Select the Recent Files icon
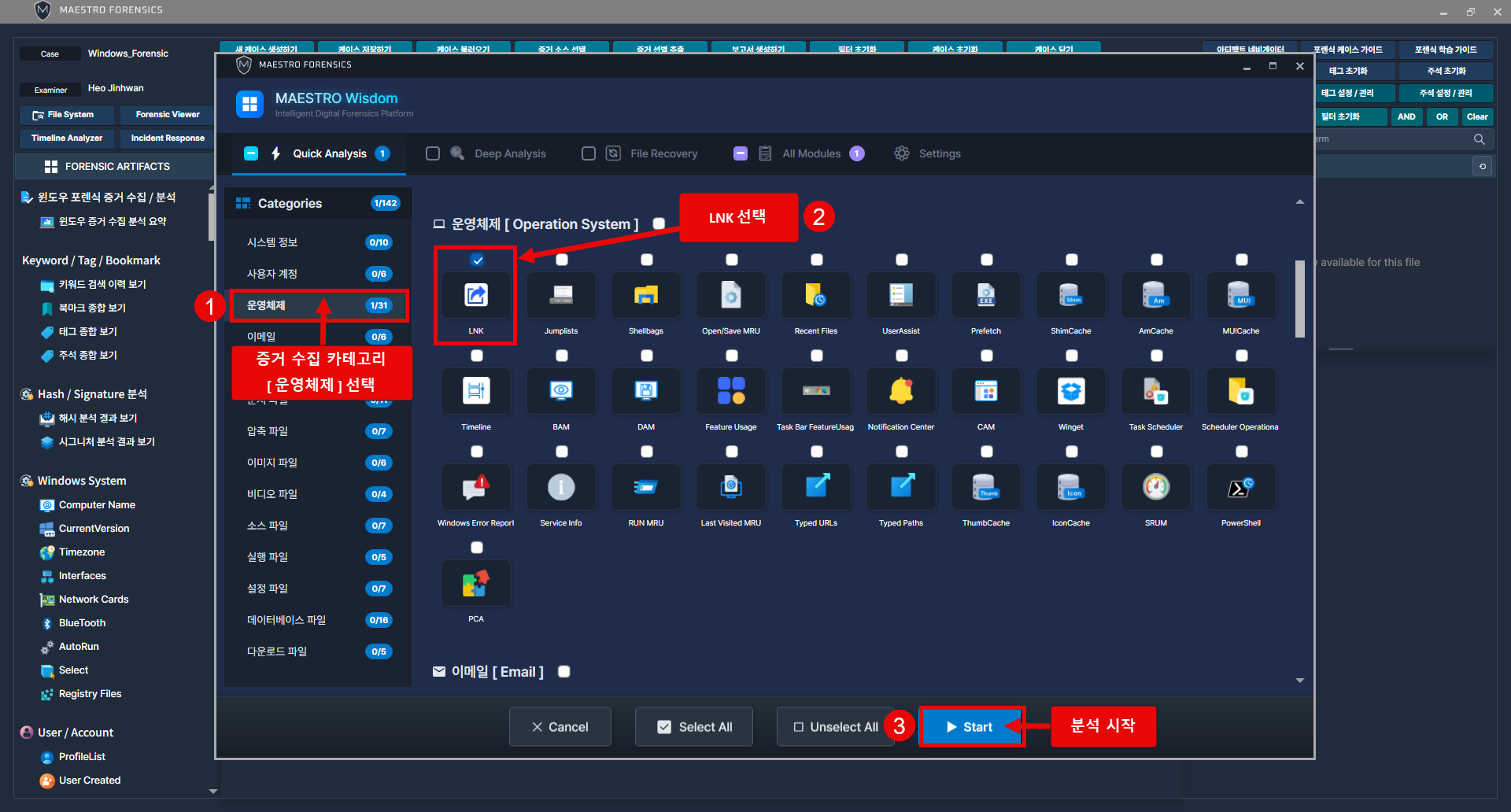The height and width of the screenshot is (812, 1511). point(816,295)
